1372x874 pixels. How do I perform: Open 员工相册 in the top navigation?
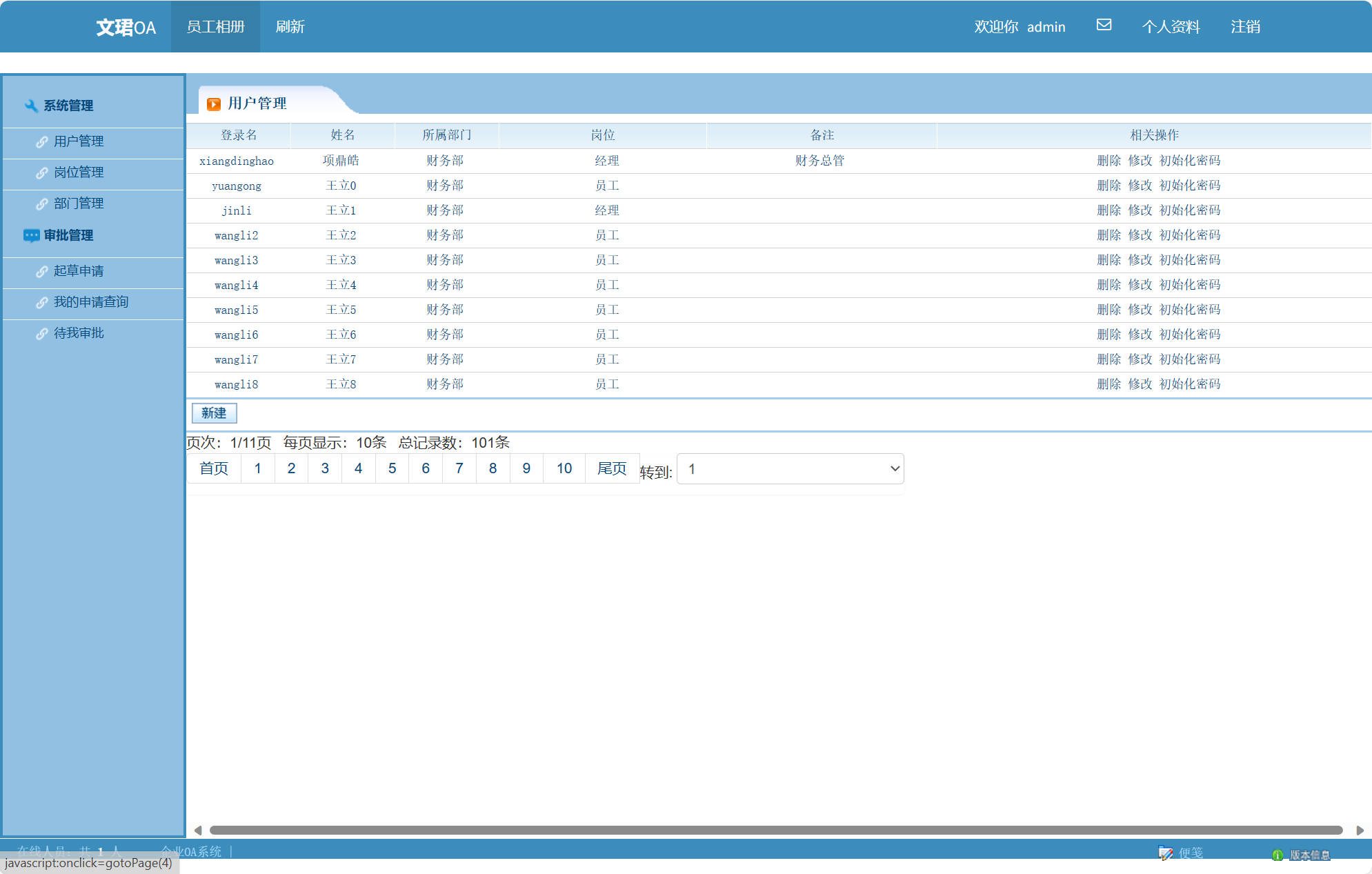[215, 26]
